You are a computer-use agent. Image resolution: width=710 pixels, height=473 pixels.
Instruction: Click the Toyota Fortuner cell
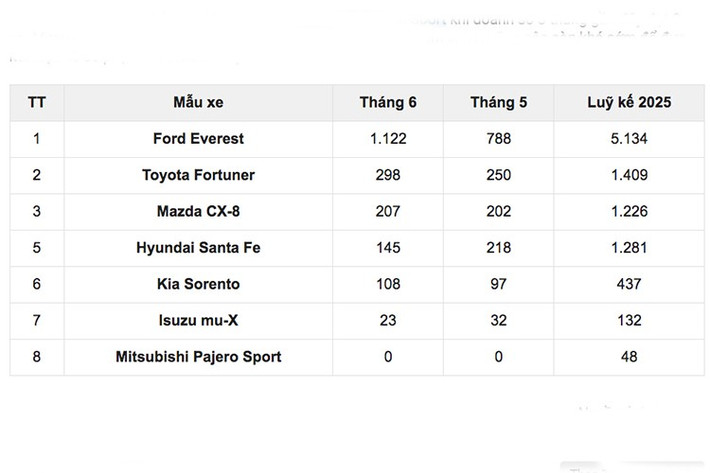point(198,175)
